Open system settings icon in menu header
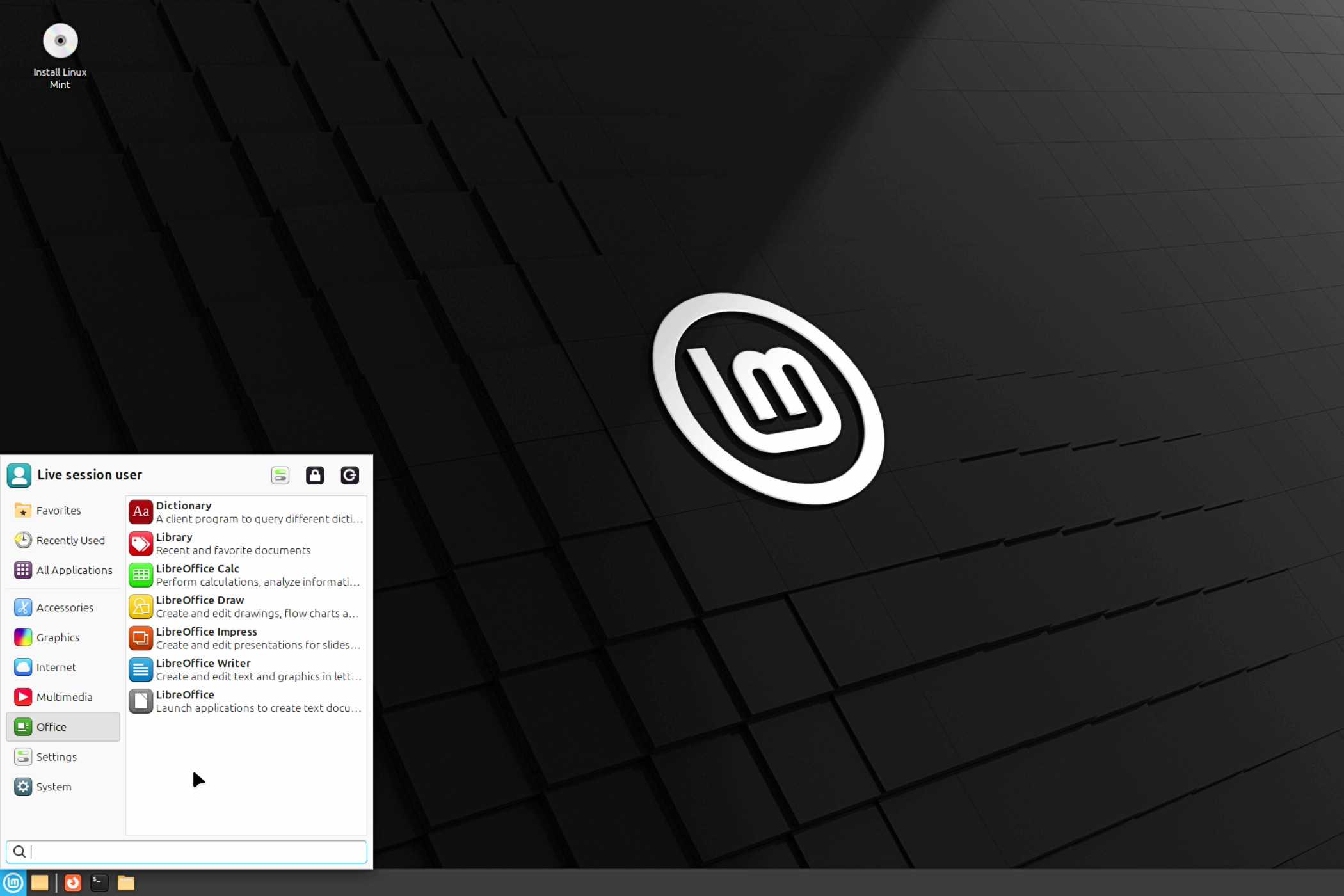 coord(280,475)
